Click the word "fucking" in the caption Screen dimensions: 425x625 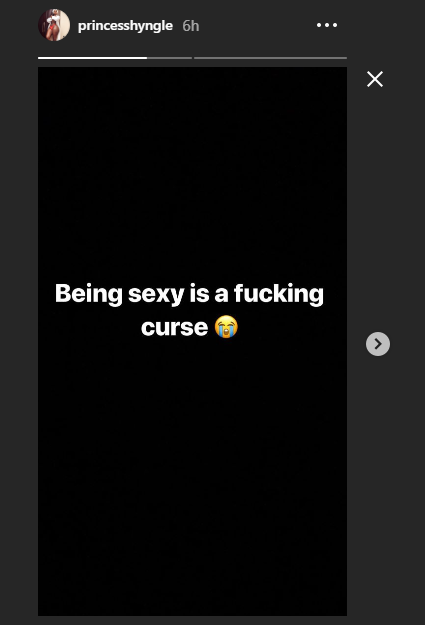click(x=279, y=294)
